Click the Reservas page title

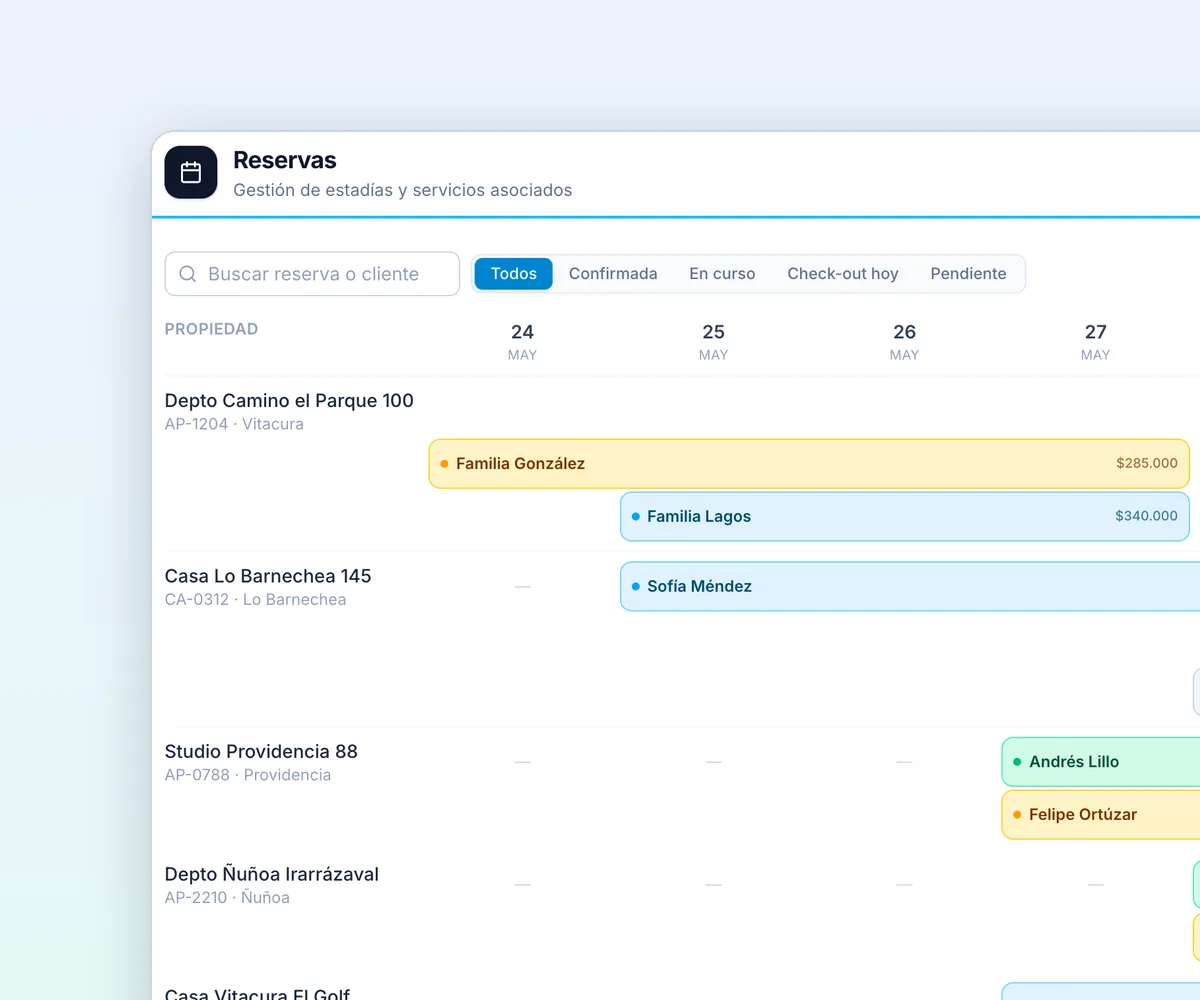(285, 160)
